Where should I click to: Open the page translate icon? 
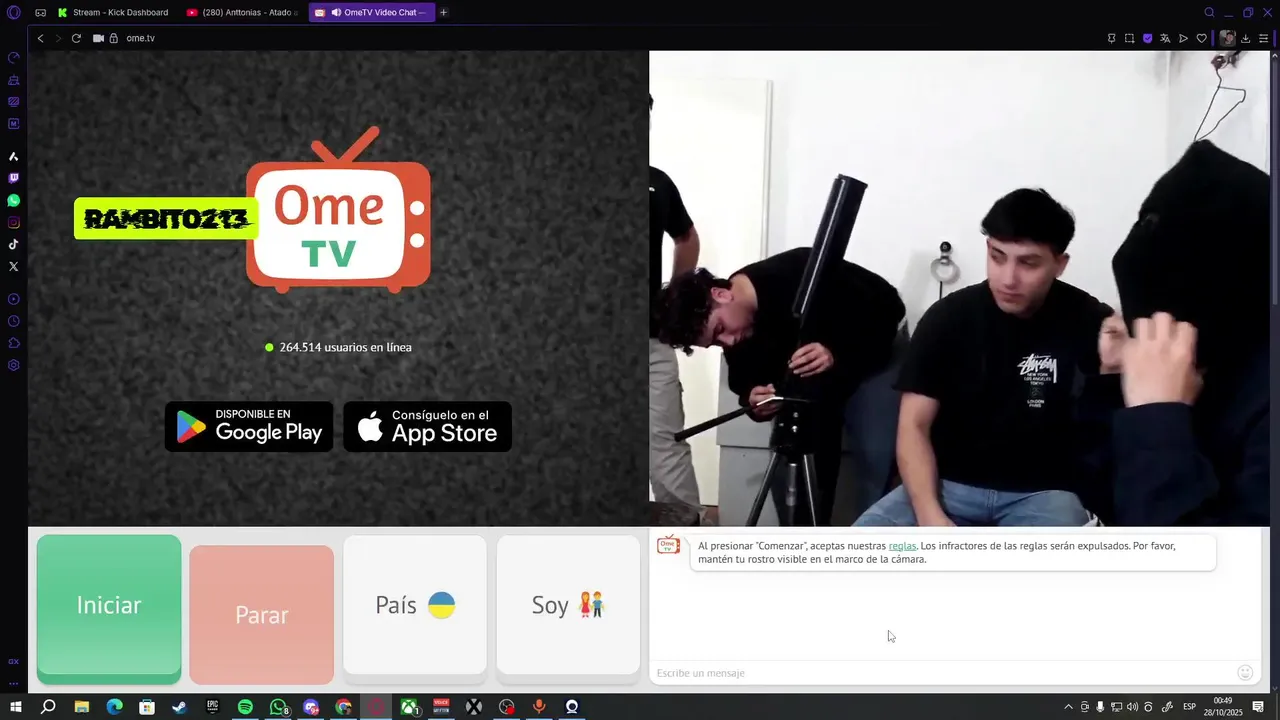[x=1165, y=38]
